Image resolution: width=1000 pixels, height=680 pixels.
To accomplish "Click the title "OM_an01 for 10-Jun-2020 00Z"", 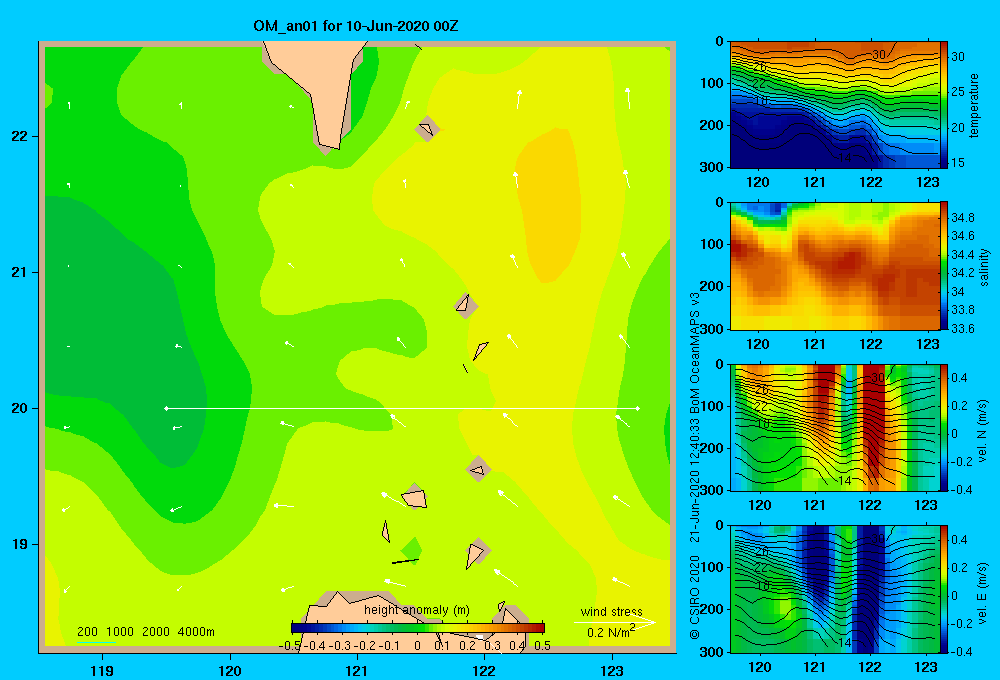I will pyautogui.click(x=356, y=27).
